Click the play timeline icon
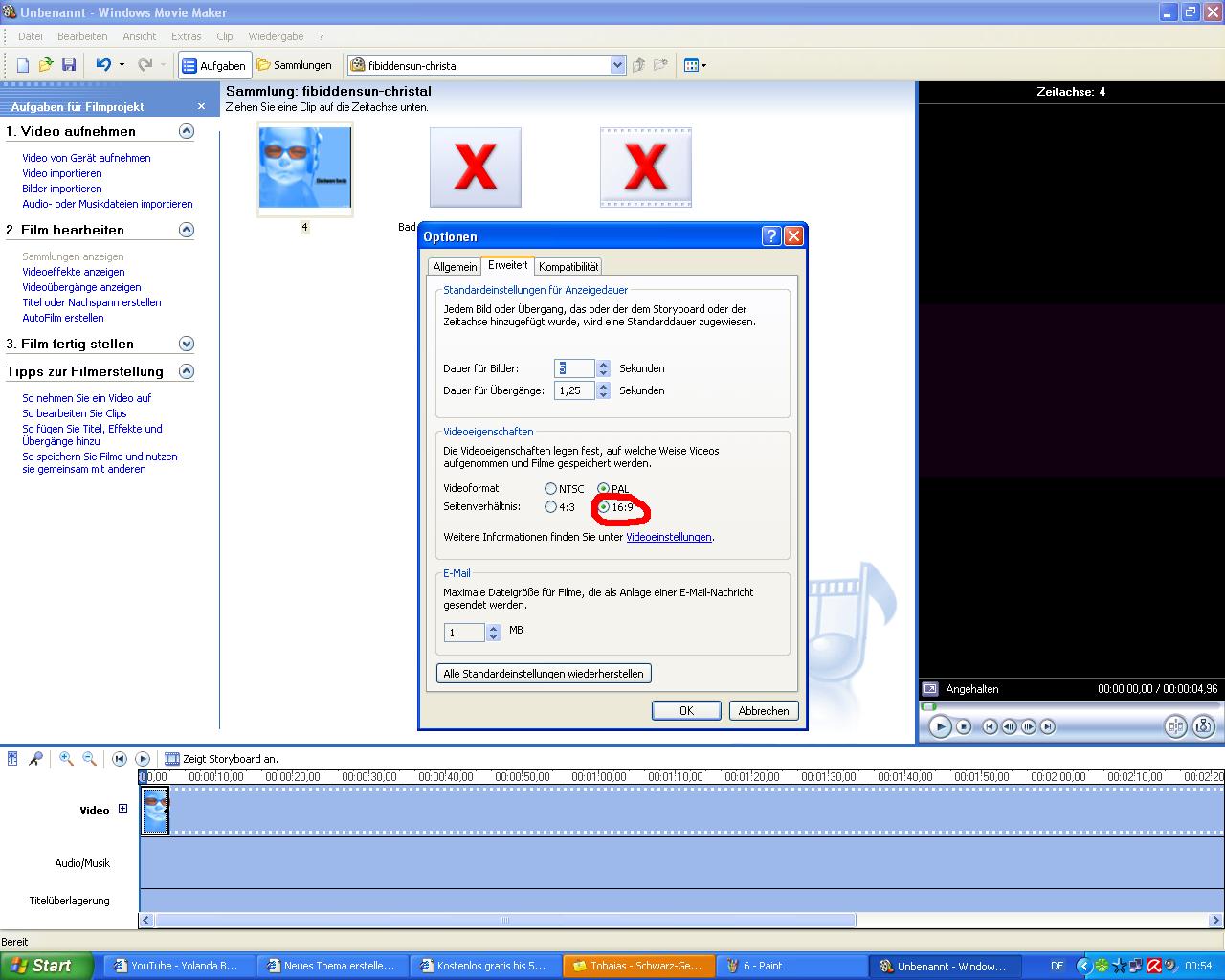Screen dimensions: 1225x980 [143, 758]
